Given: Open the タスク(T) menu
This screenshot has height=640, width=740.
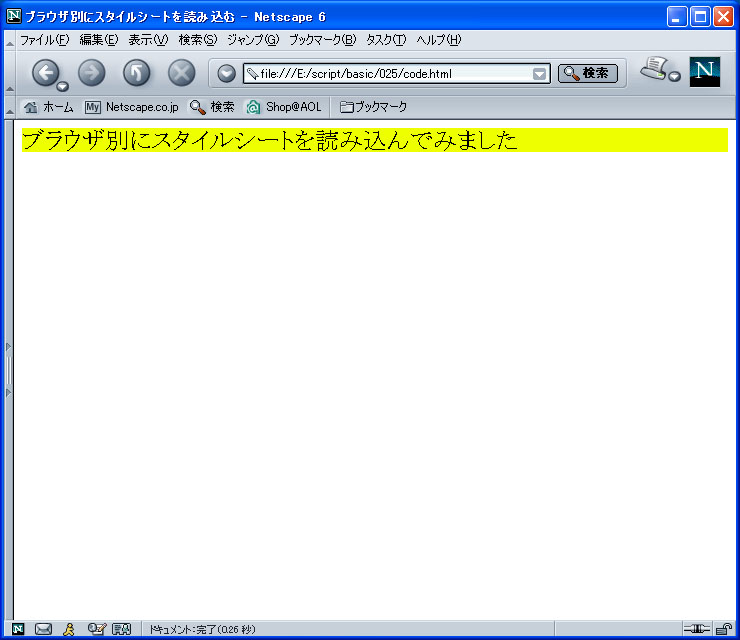Looking at the screenshot, I should (386, 40).
